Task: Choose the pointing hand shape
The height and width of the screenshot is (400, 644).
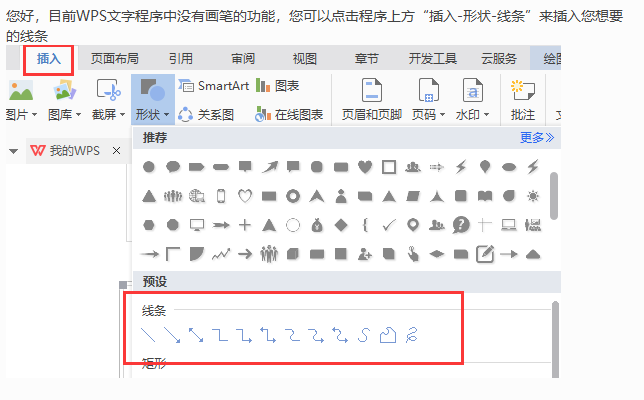Action: tap(413, 254)
